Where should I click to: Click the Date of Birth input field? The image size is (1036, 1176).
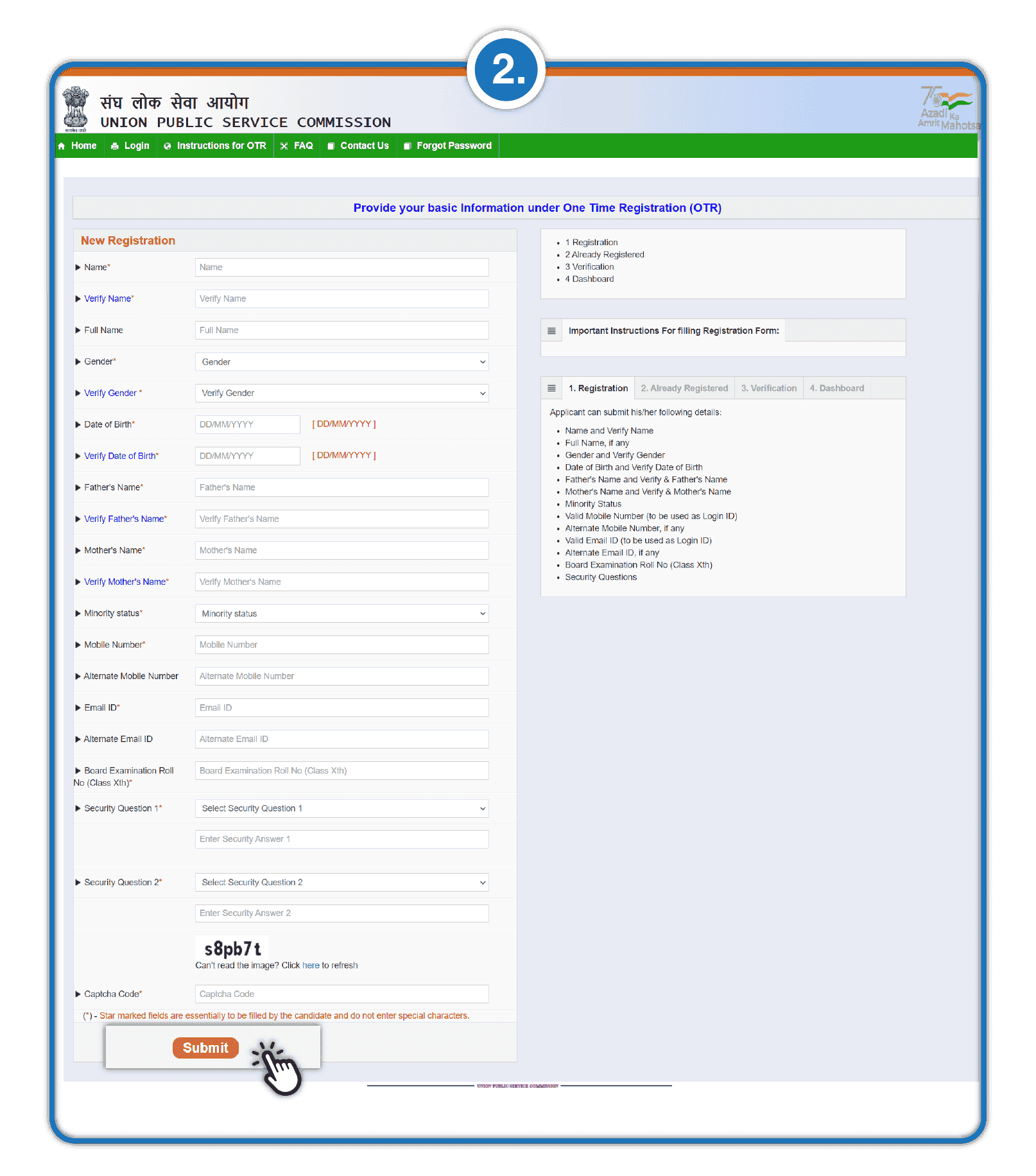coord(248,425)
